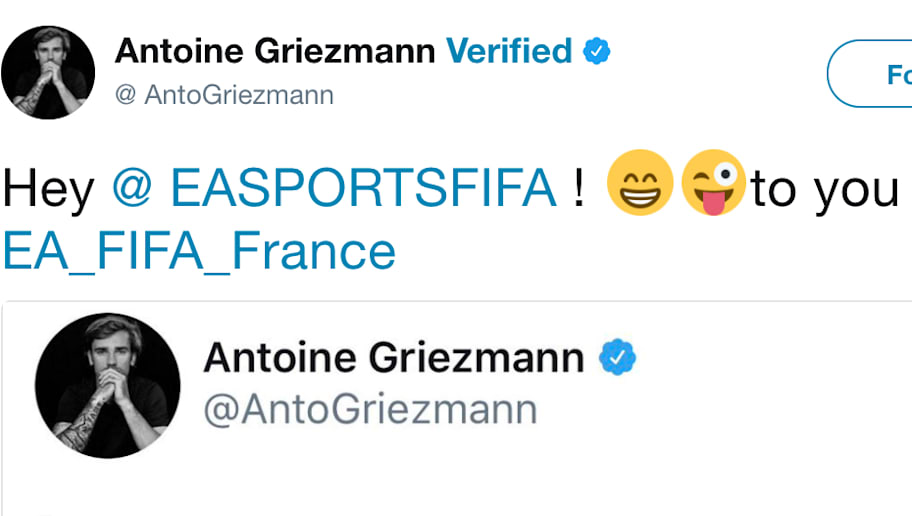This screenshot has width=912, height=516.
Task: Open the EA_FIFA_France mention link
Action: pos(199,251)
